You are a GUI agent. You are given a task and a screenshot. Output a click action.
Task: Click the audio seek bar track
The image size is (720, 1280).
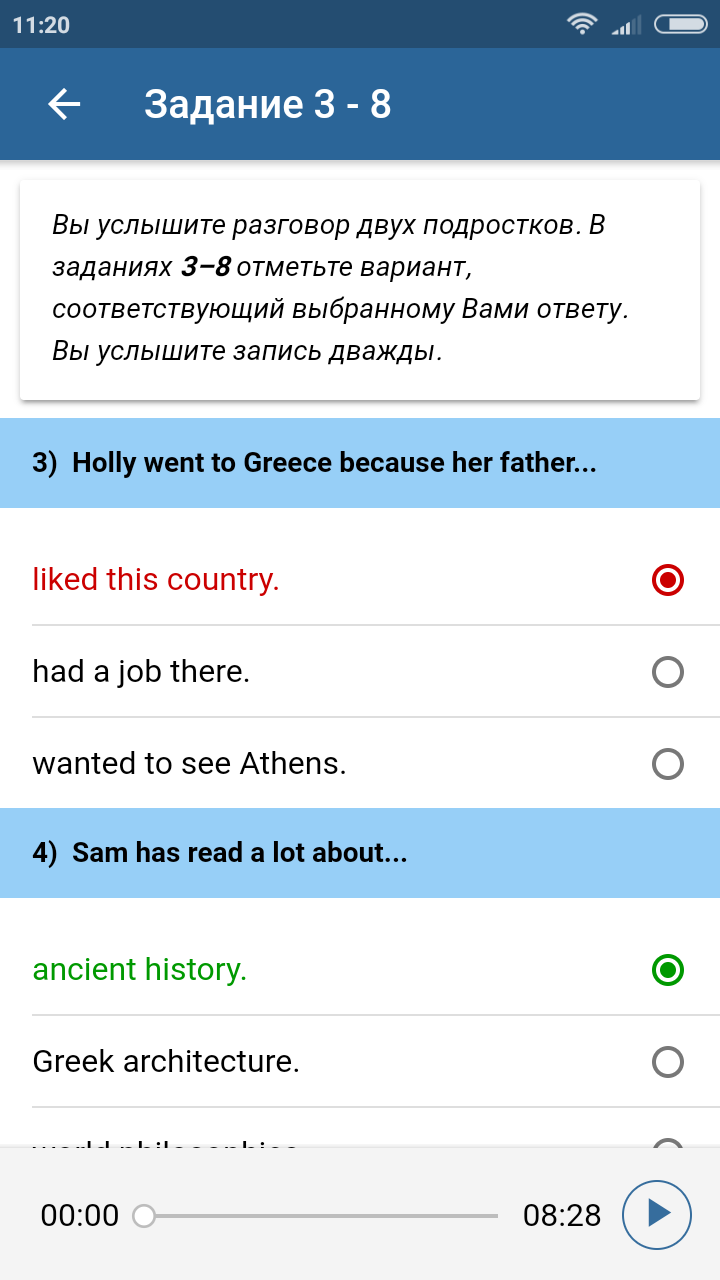click(321, 1216)
